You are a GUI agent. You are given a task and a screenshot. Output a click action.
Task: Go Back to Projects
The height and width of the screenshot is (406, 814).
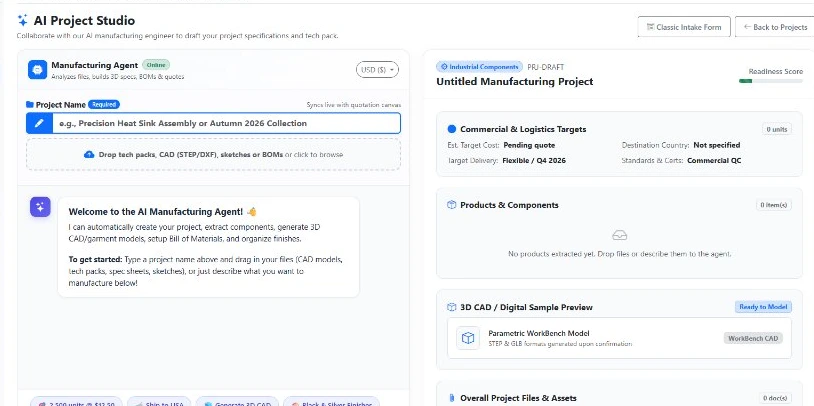(775, 27)
